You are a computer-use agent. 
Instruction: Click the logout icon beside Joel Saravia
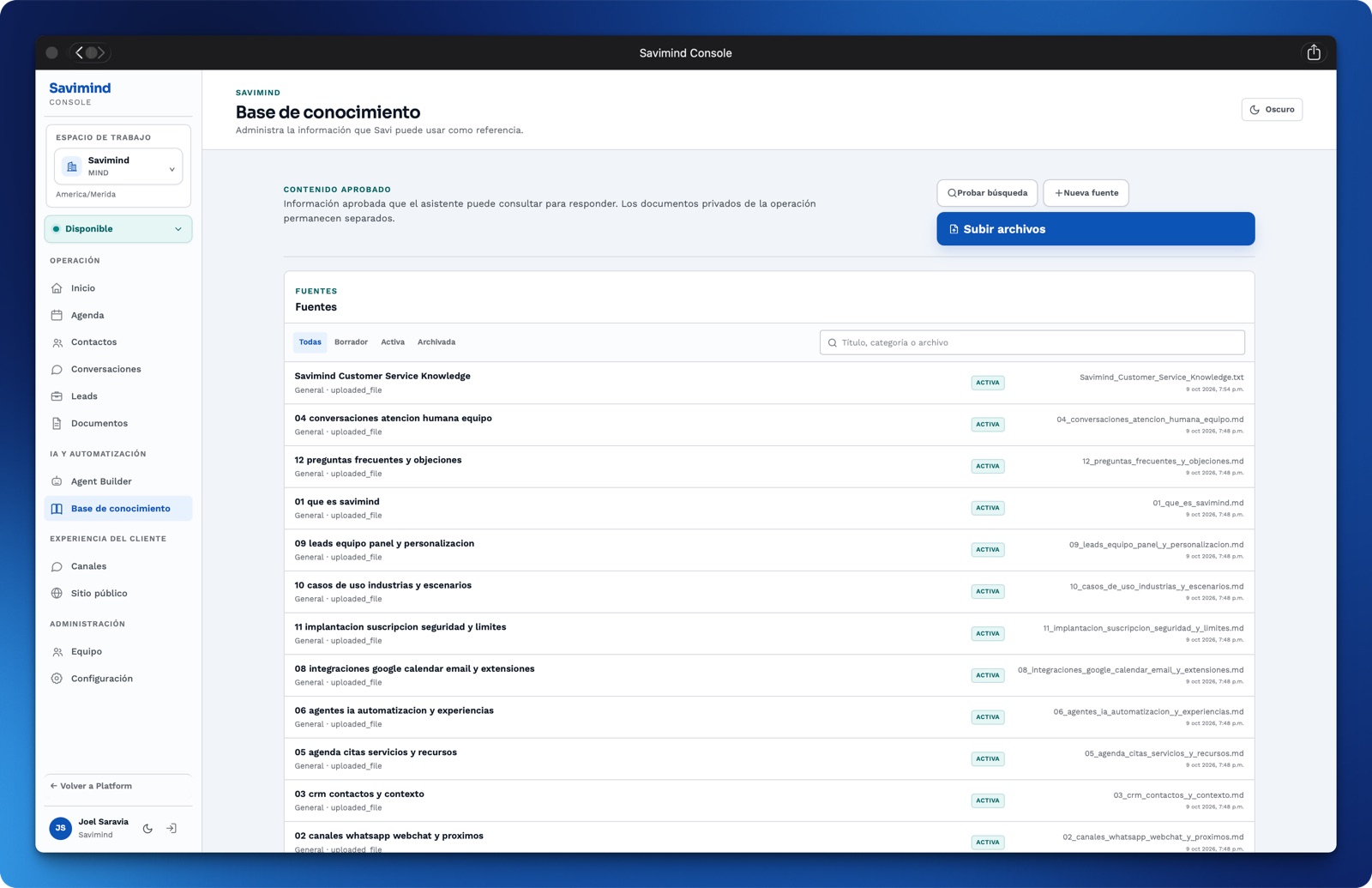[x=171, y=828]
